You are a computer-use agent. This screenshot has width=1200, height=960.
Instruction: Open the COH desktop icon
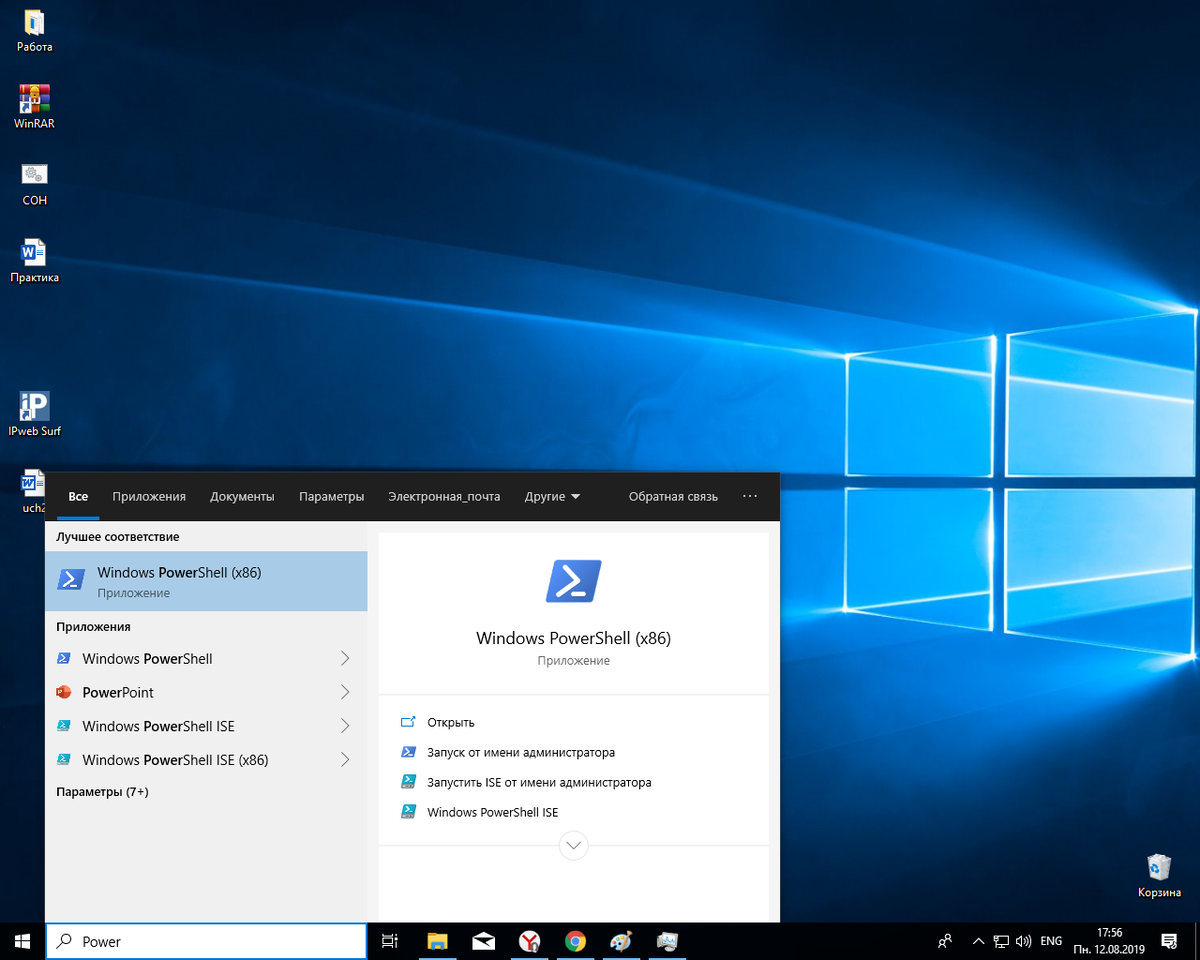click(x=34, y=184)
